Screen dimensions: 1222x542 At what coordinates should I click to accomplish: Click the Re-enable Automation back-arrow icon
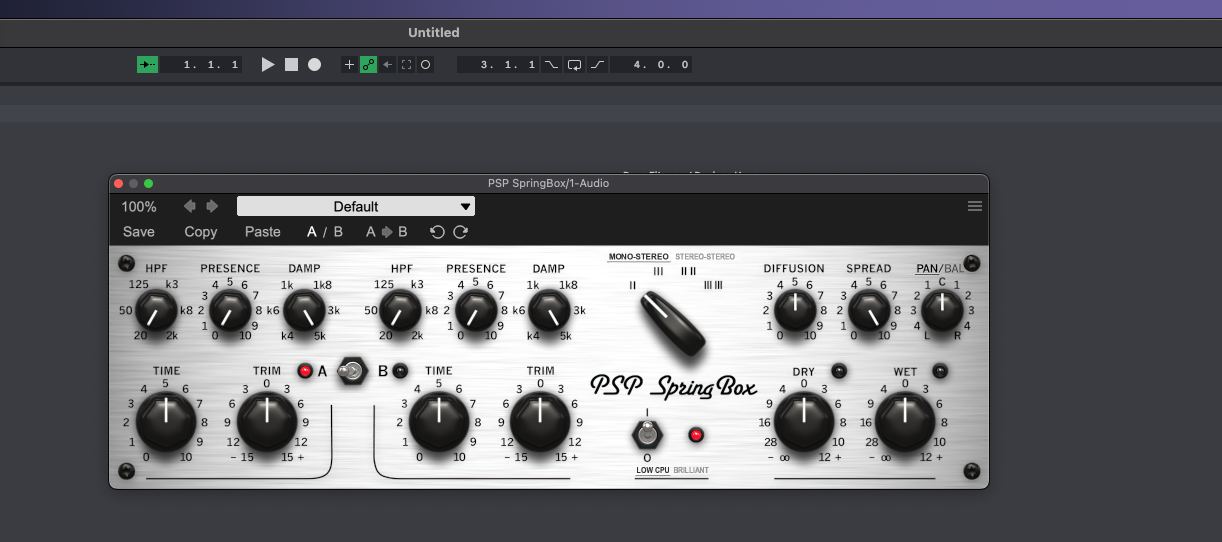coord(387,64)
